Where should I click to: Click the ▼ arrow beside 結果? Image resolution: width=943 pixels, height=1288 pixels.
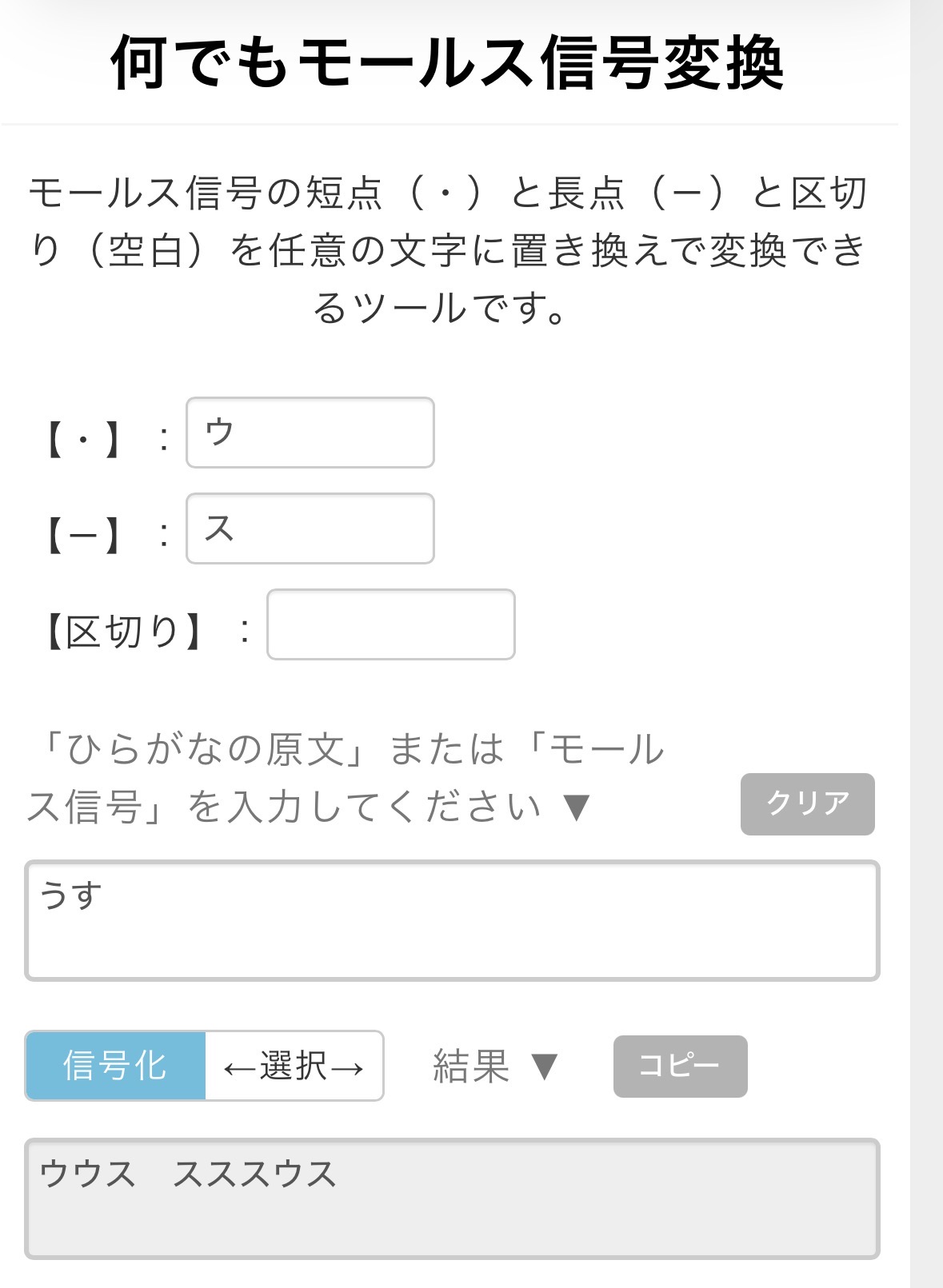544,1067
